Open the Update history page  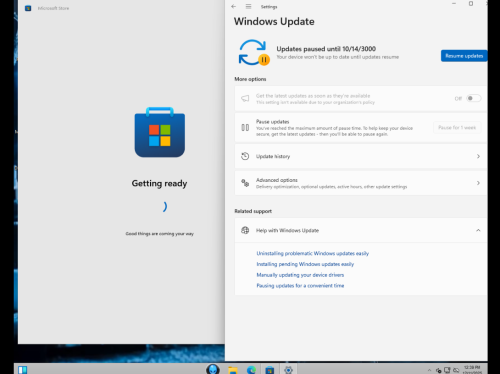361,156
